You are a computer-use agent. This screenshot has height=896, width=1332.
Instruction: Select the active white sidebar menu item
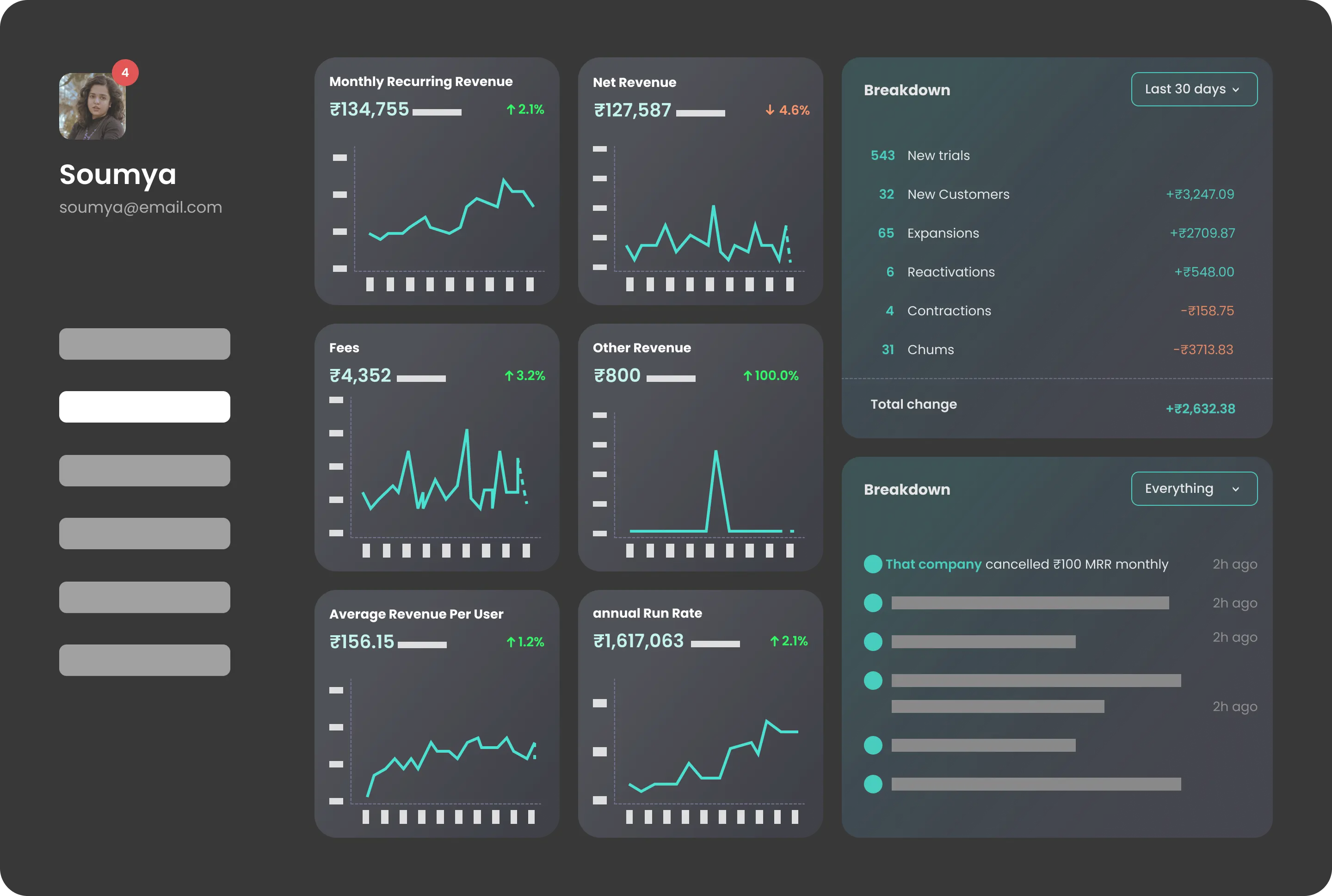coord(144,407)
